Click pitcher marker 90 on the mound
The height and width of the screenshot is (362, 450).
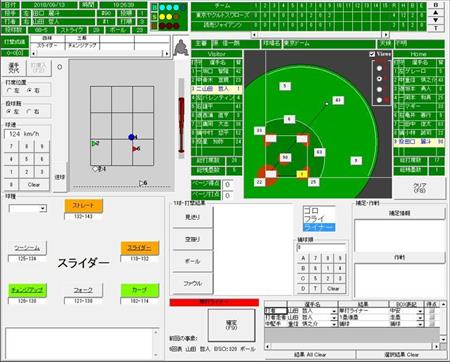point(285,157)
